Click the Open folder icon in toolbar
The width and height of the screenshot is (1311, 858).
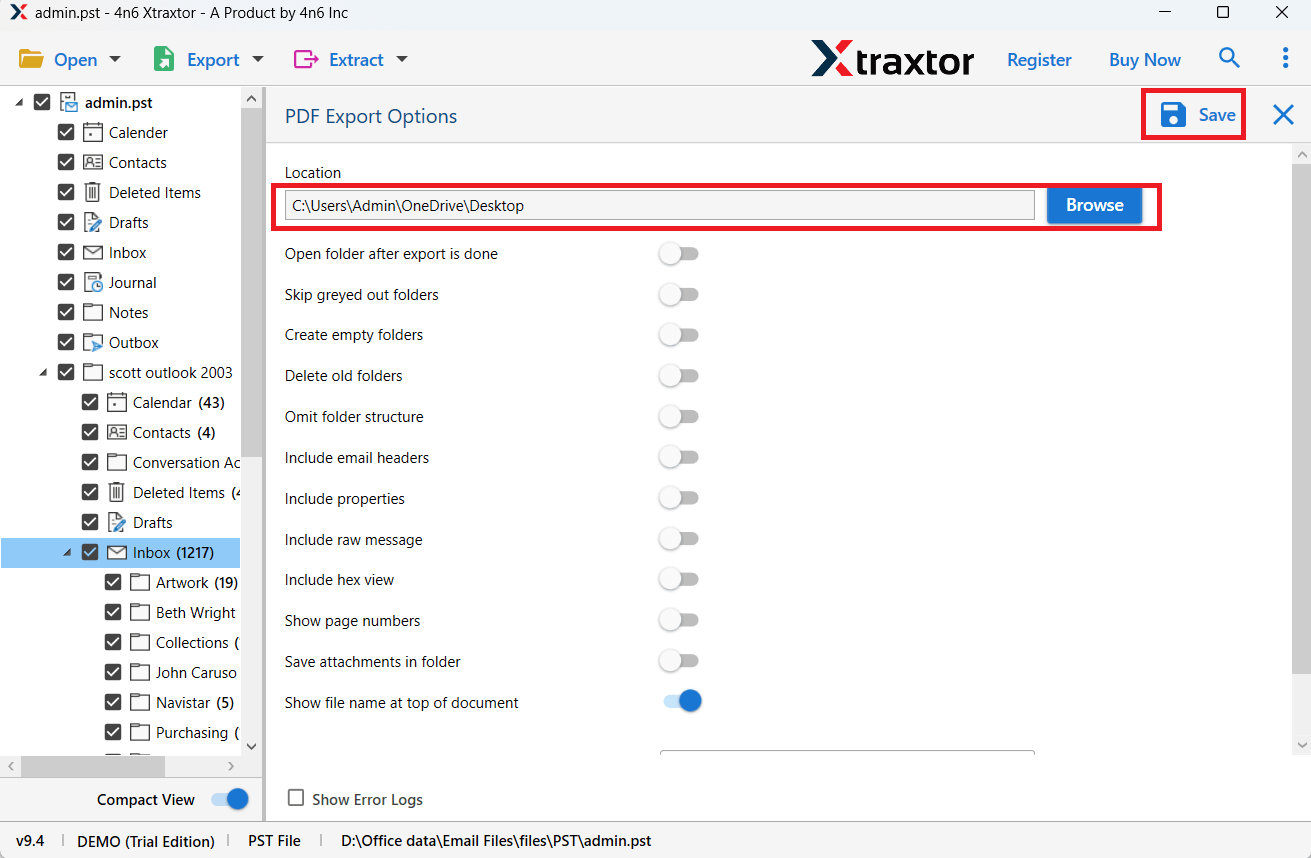(x=31, y=59)
